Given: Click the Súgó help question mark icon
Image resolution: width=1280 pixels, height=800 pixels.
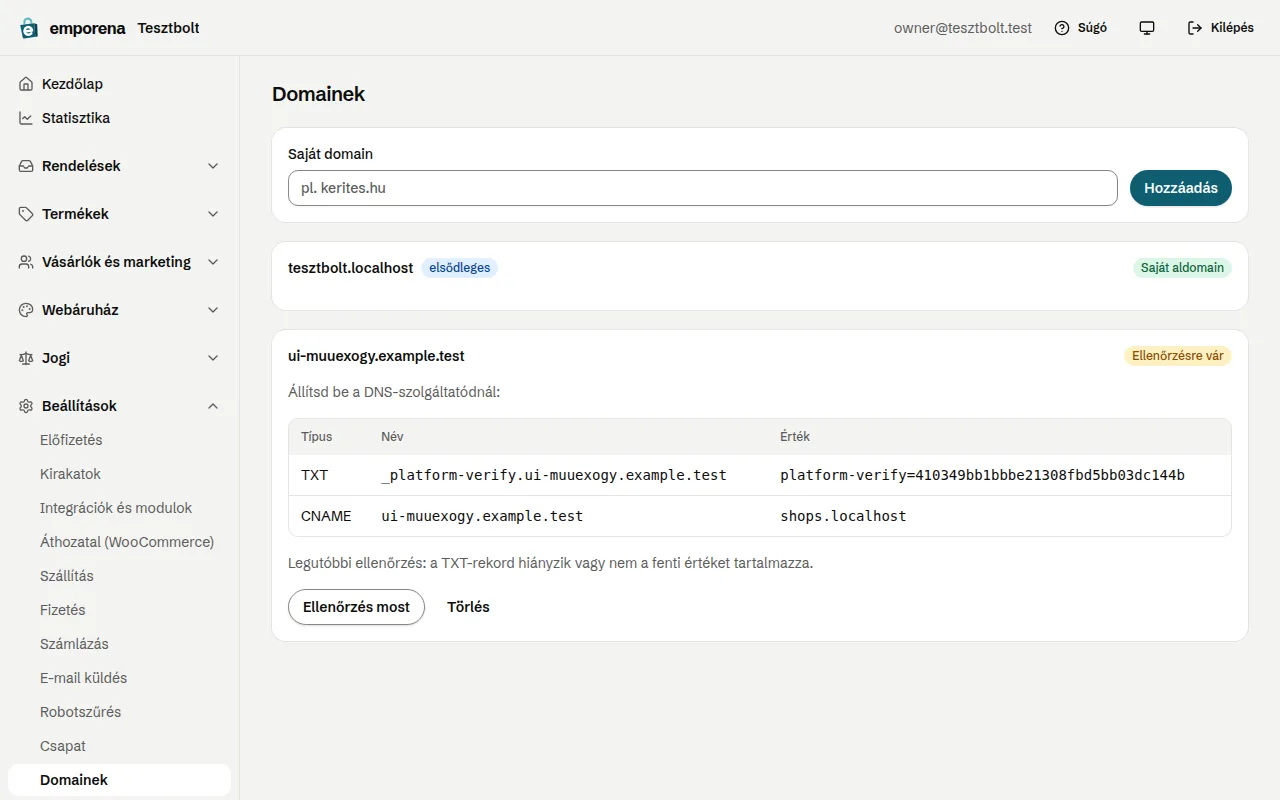Looking at the screenshot, I should (1062, 28).
